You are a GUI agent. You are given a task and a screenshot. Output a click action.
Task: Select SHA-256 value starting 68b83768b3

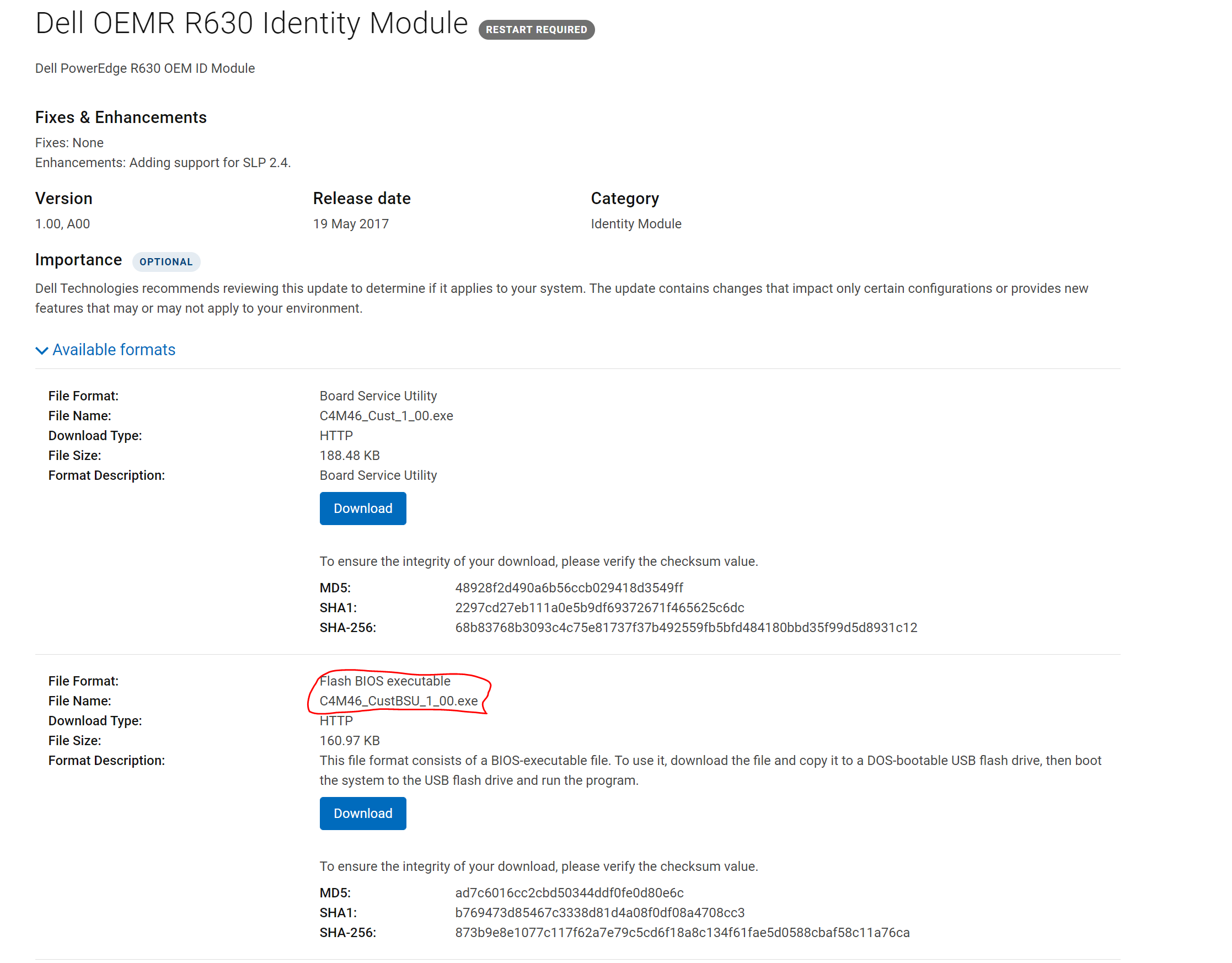pos(687,628)
